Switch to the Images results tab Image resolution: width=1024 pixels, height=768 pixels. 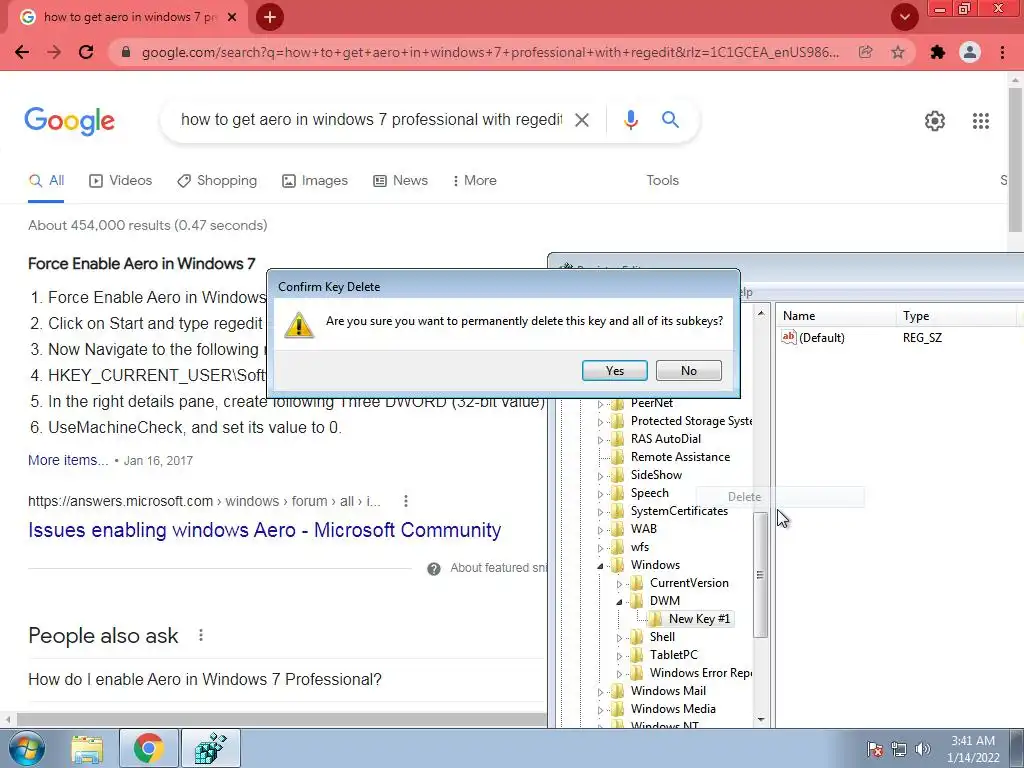point(315,181)
